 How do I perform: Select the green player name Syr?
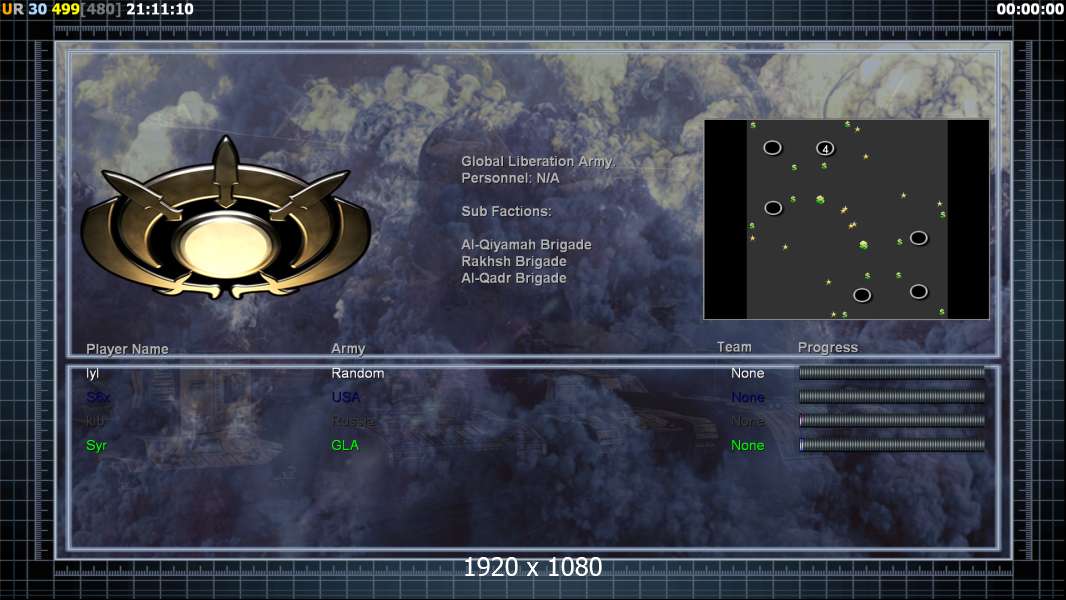[96, 446]
